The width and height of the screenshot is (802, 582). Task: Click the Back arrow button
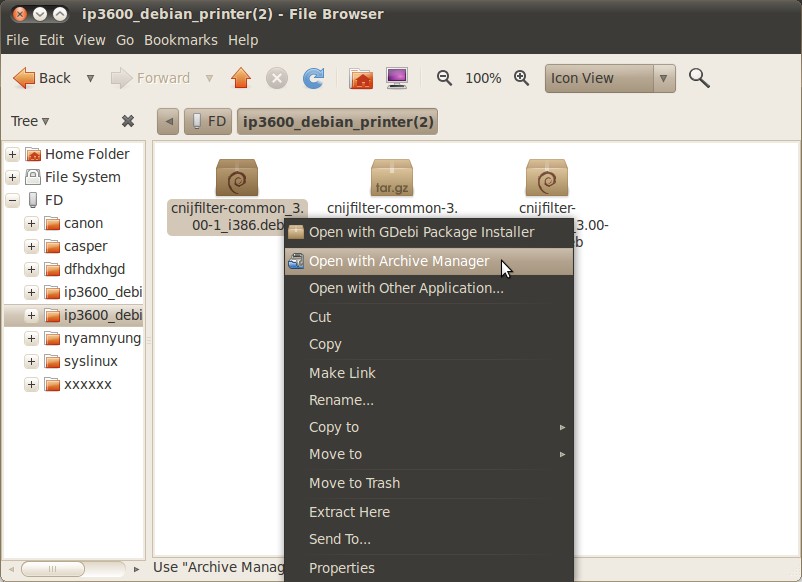click(x=42, y=78)
